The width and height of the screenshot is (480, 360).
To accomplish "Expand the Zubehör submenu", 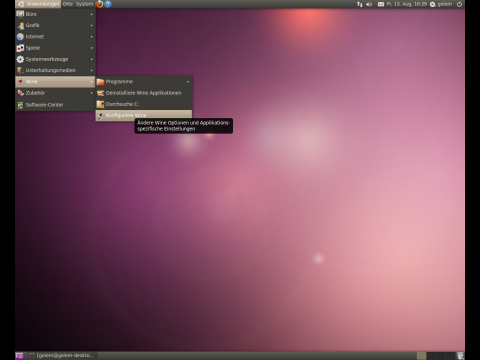I will pyautogui.click(x=55, y=93).
